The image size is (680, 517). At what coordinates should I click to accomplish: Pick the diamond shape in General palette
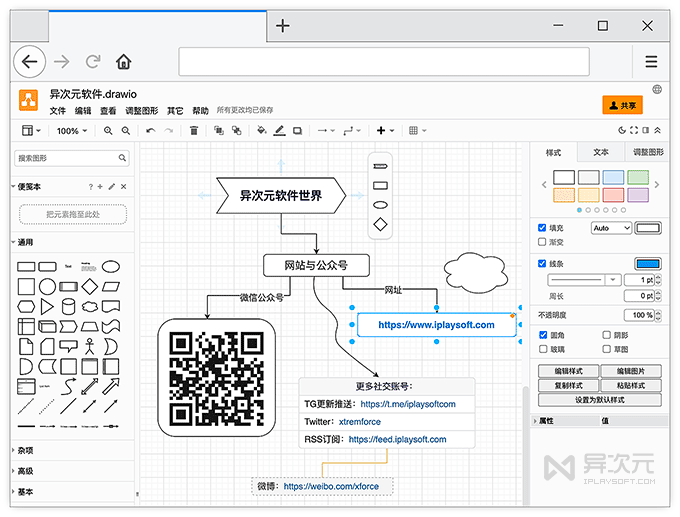click(x=90, y=286)
